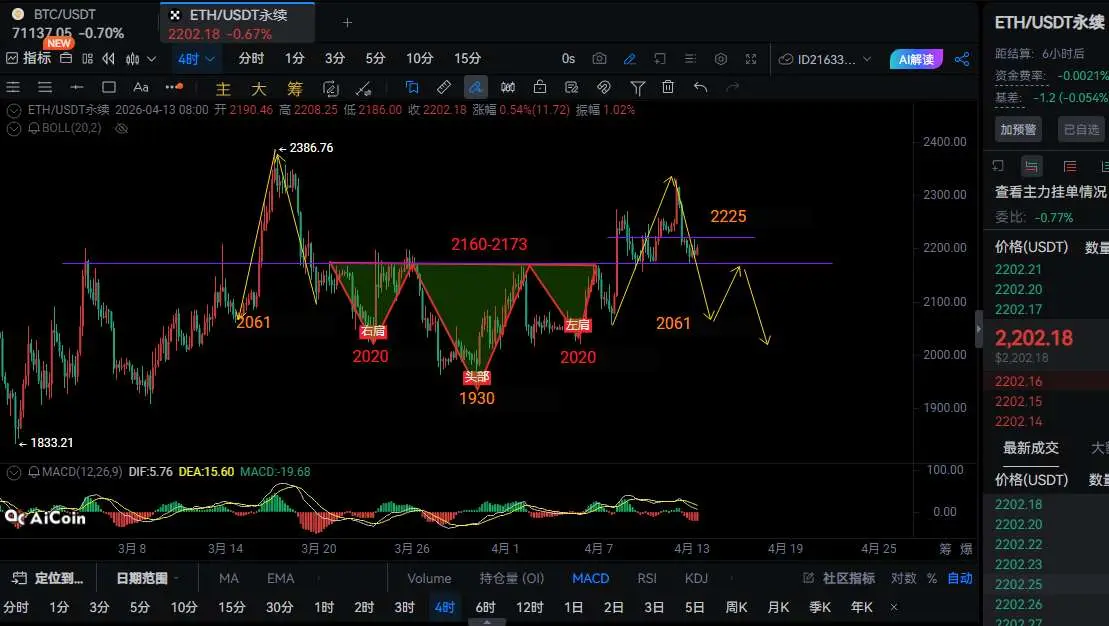Click the 筹 chip distribution icon
This screenshot has width=1109, height=626.
click(295, 88)
